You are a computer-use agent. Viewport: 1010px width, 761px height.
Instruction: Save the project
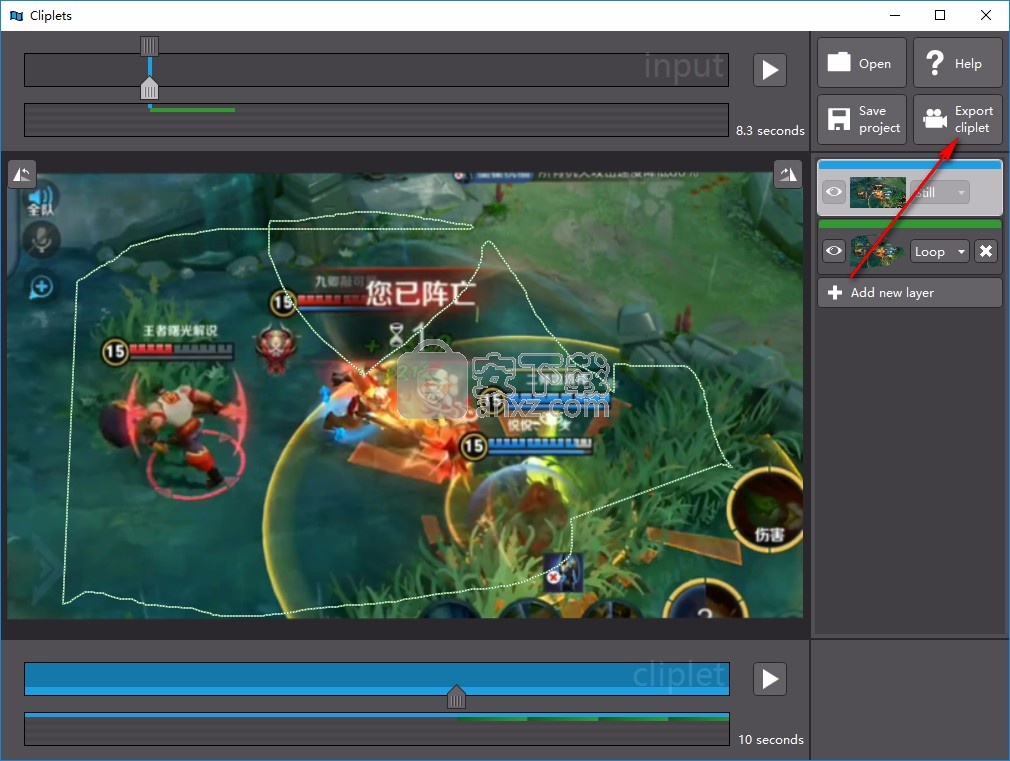pyautogui.click(x=861, y=119)
